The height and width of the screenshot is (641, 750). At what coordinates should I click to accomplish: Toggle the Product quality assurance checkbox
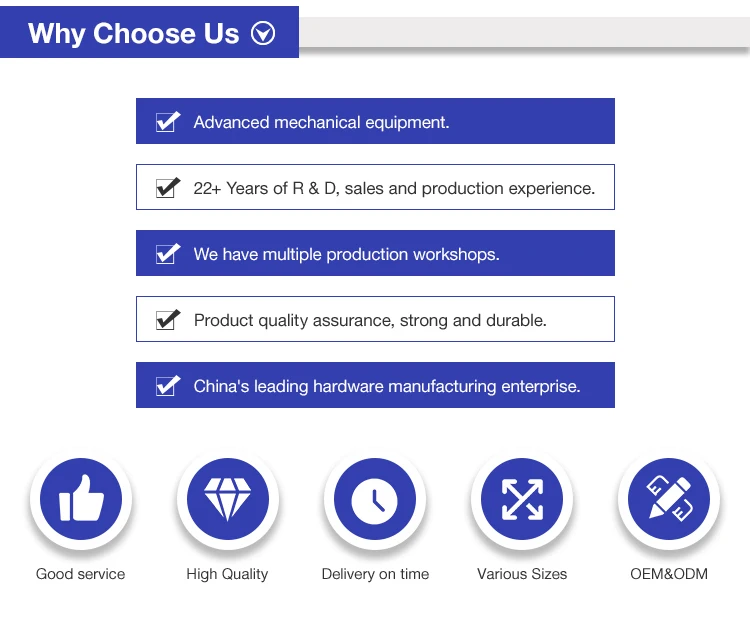tap(166, 320)
